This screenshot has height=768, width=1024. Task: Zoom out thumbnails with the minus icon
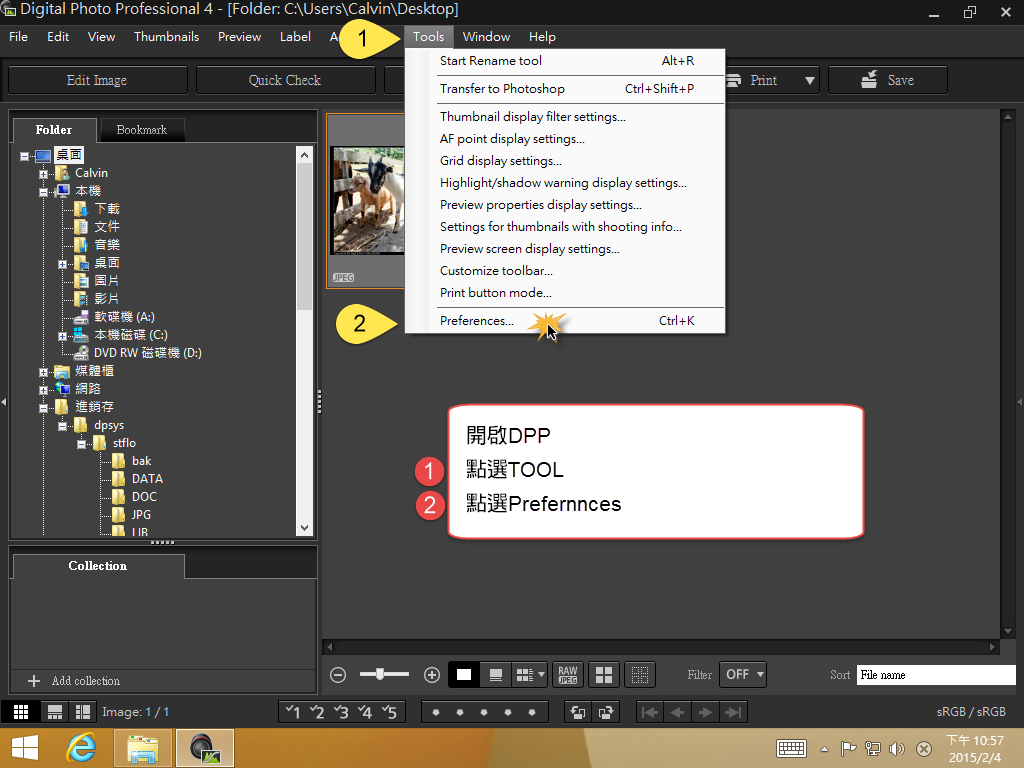click(338, 675)
